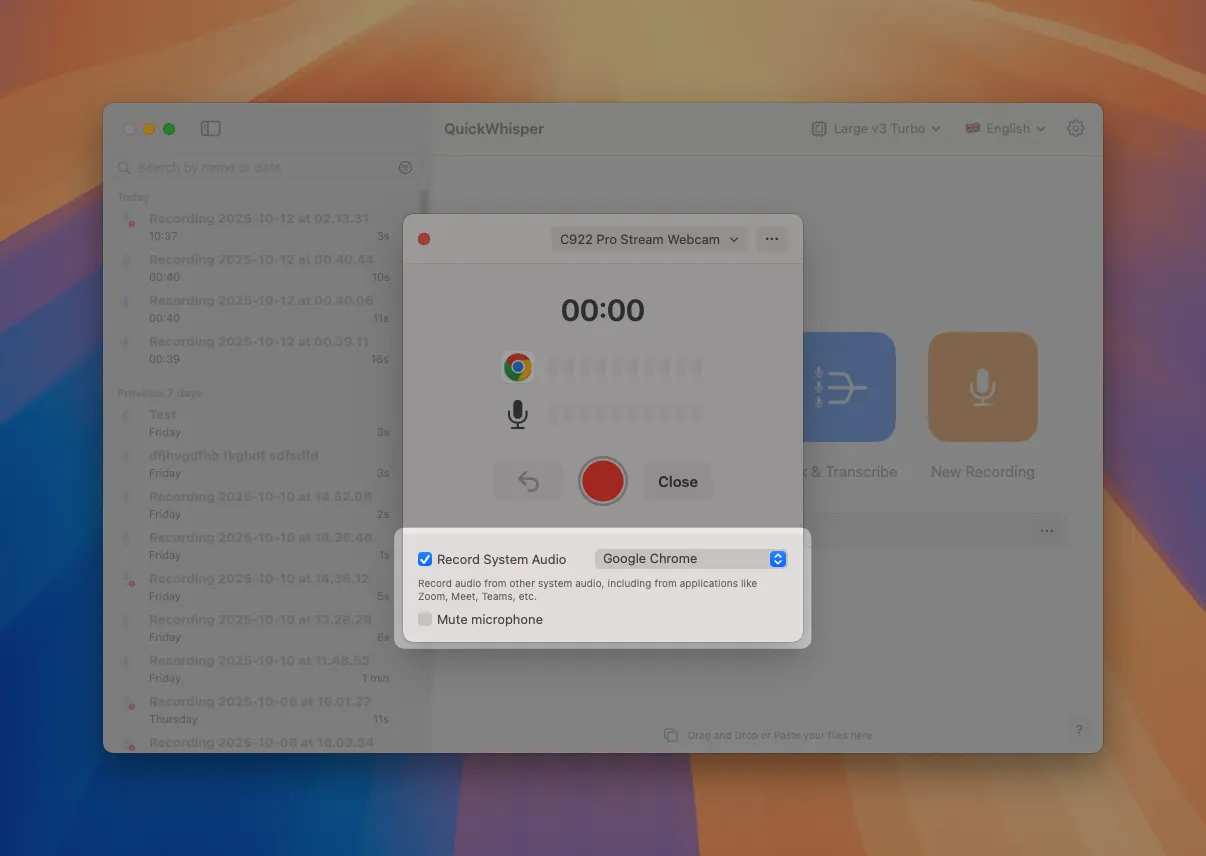Screen dimensions: 1206x856
Task: Click the Previous 7 days section header
Action: pos(159,393)
